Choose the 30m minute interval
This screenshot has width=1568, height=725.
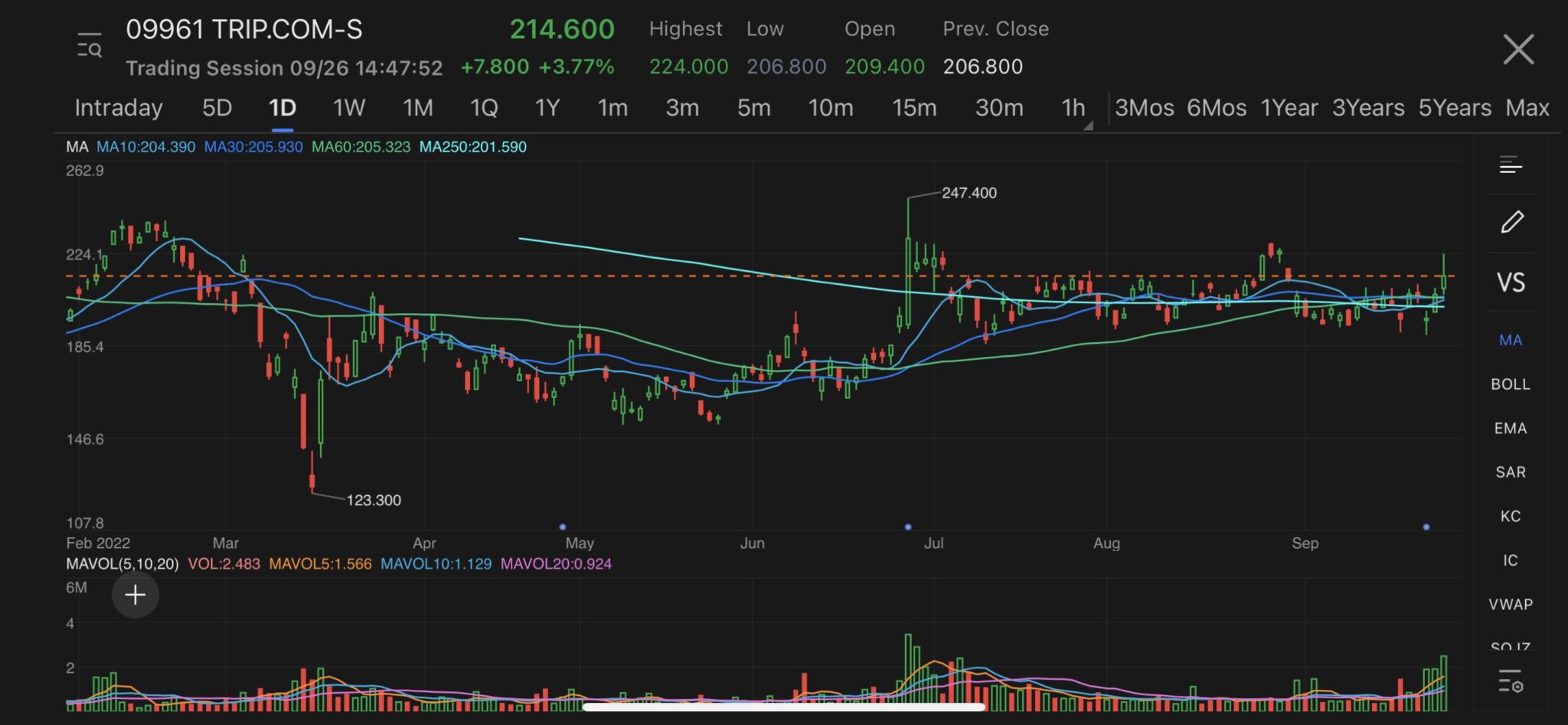(998, 108)
